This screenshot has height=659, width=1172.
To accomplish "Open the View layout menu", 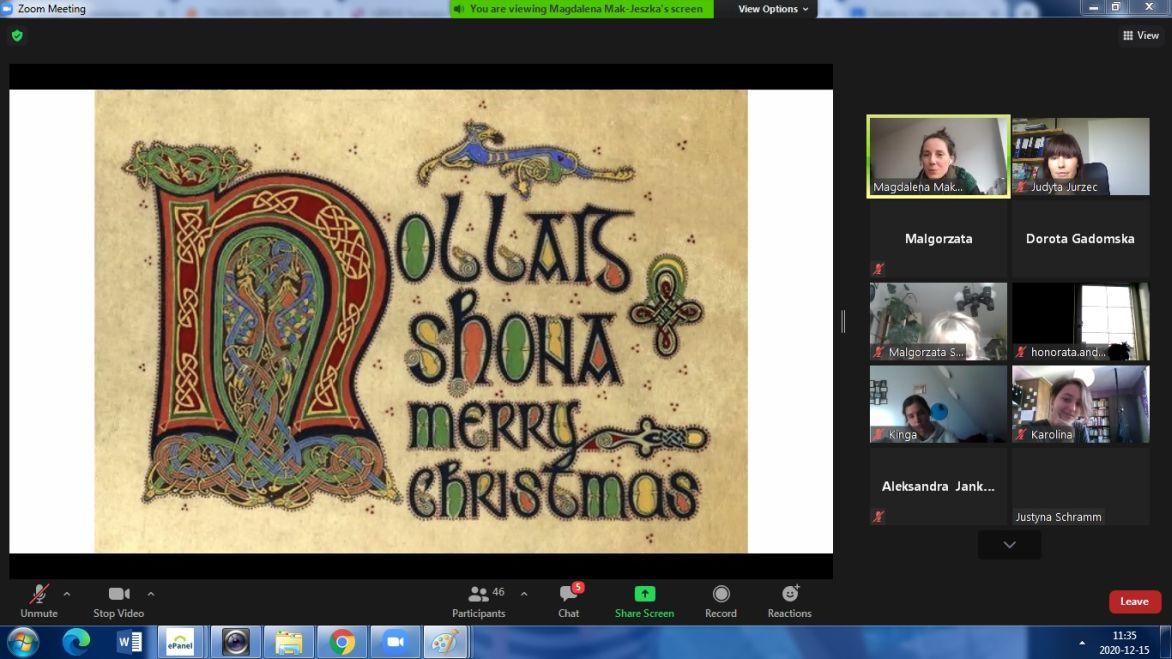I will [1140, 36].
